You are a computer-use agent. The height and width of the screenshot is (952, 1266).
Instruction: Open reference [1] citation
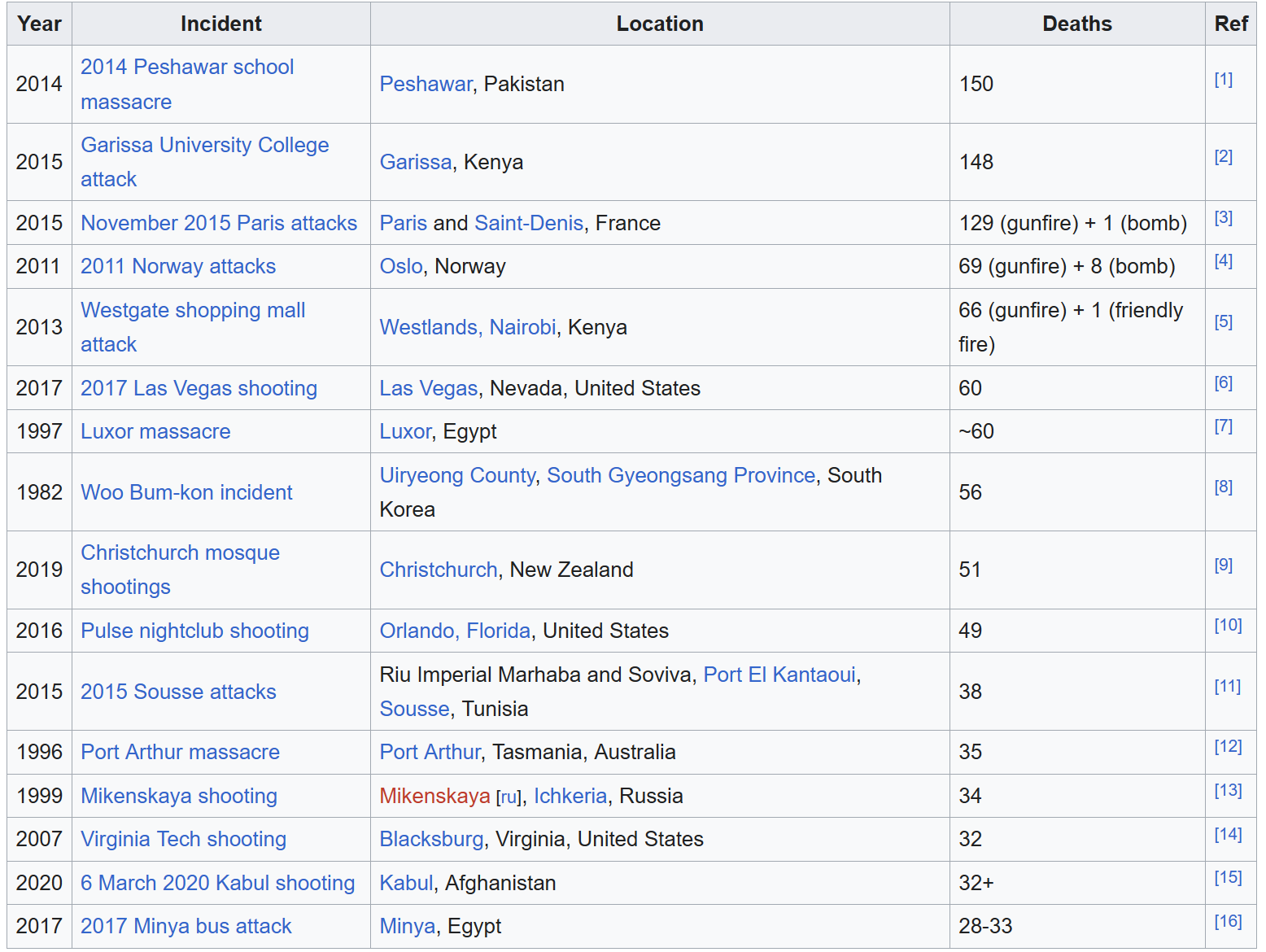tap(1223, 79)
